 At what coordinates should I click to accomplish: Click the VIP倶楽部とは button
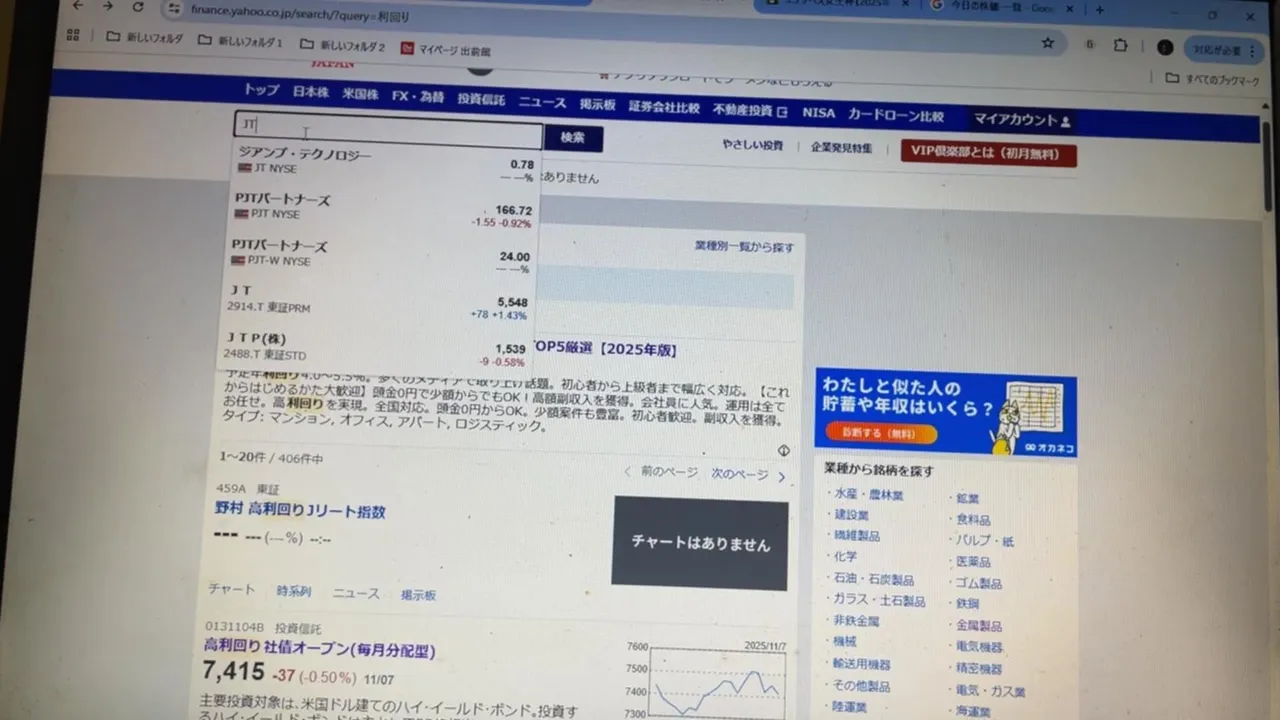pos(988,153)
